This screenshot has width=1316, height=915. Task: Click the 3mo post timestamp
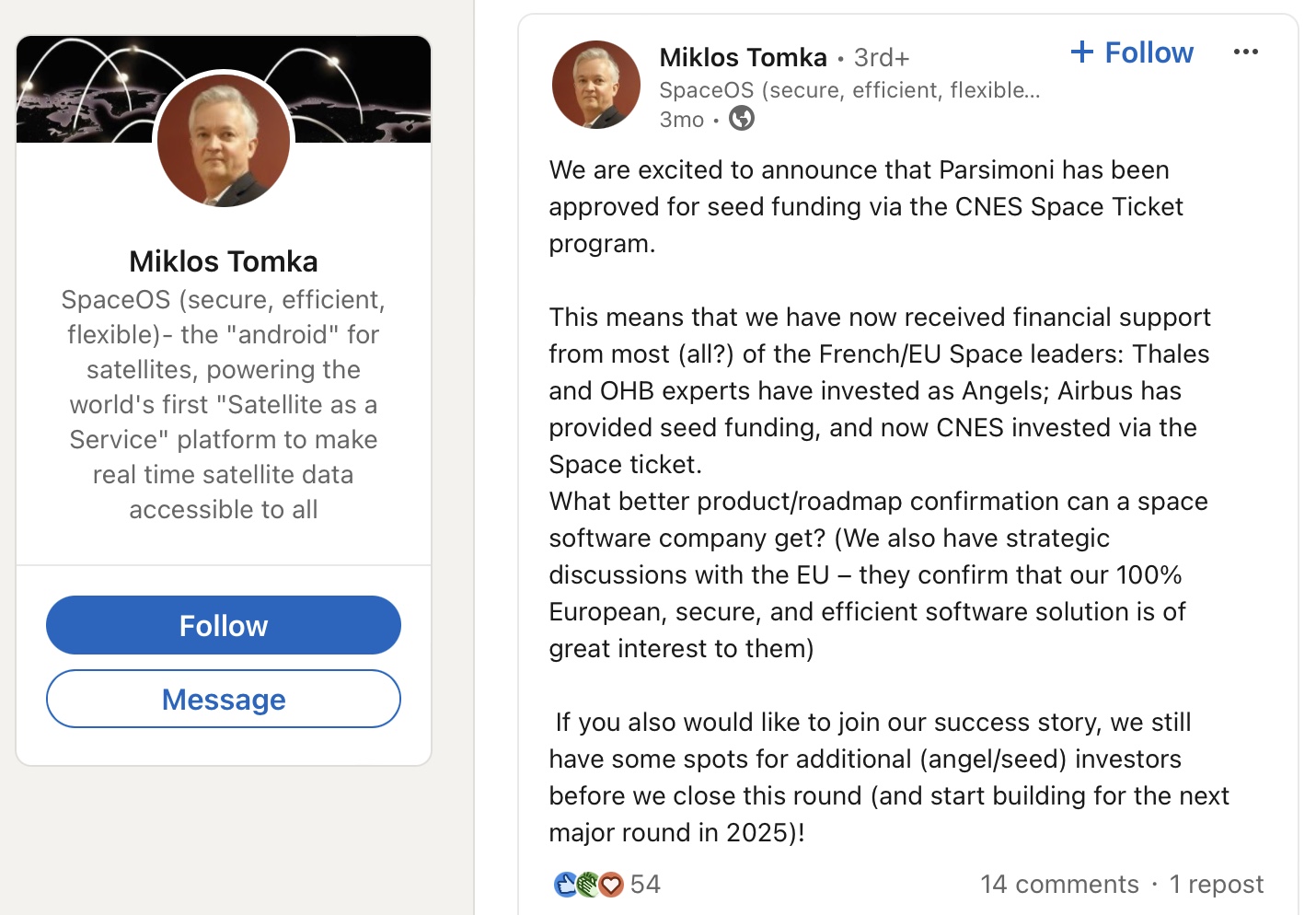point(682,120)
